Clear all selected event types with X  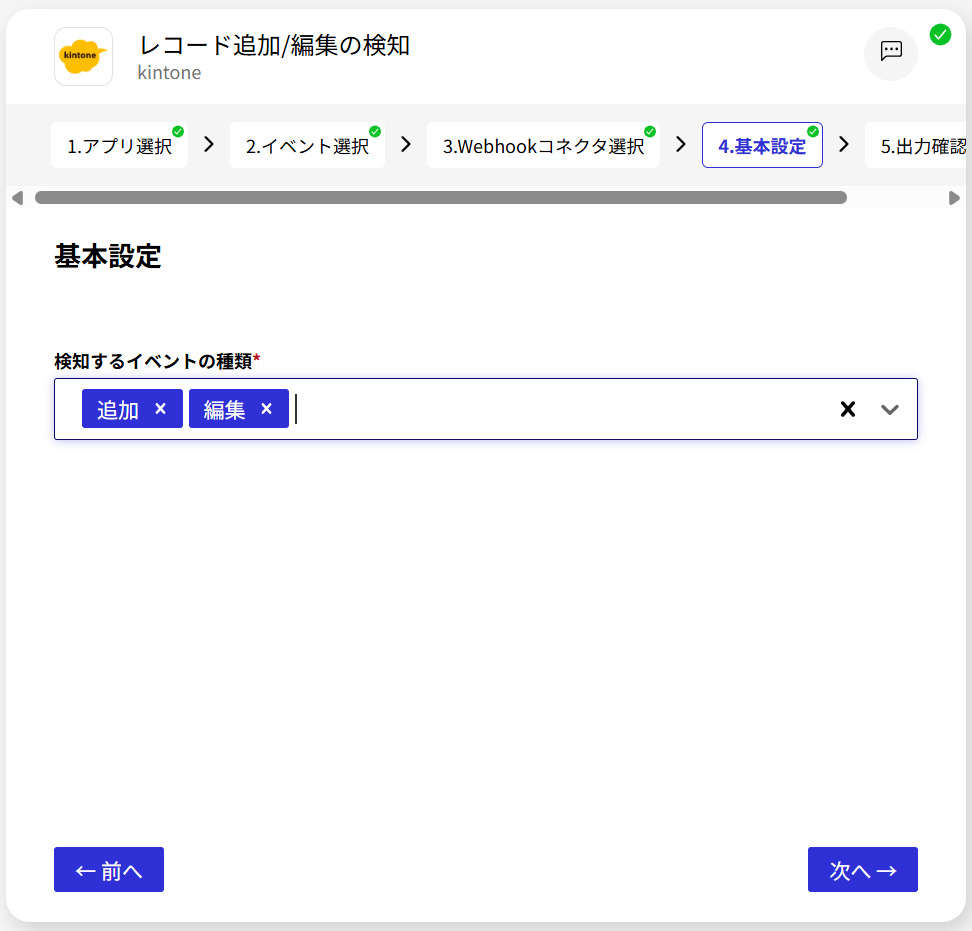point(848,409)
